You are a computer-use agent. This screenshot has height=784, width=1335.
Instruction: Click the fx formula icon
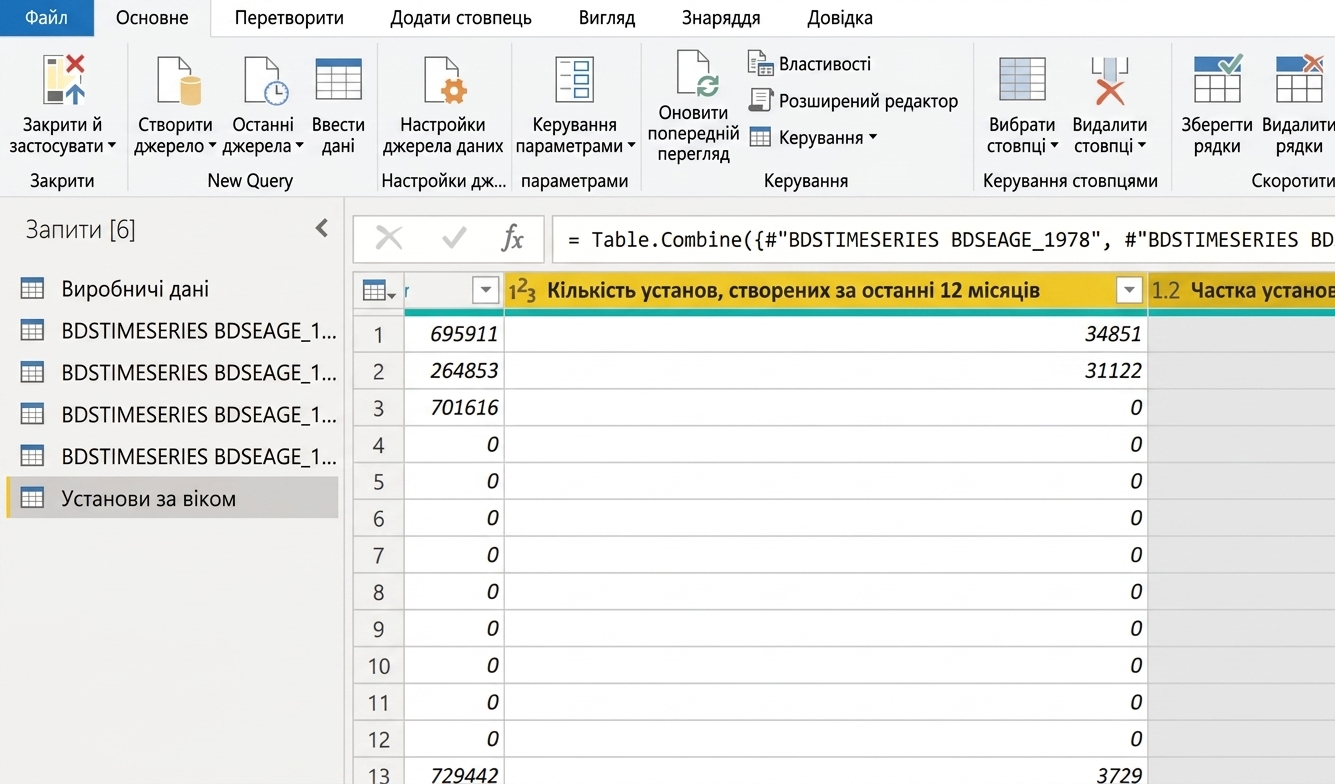point(512,238)
